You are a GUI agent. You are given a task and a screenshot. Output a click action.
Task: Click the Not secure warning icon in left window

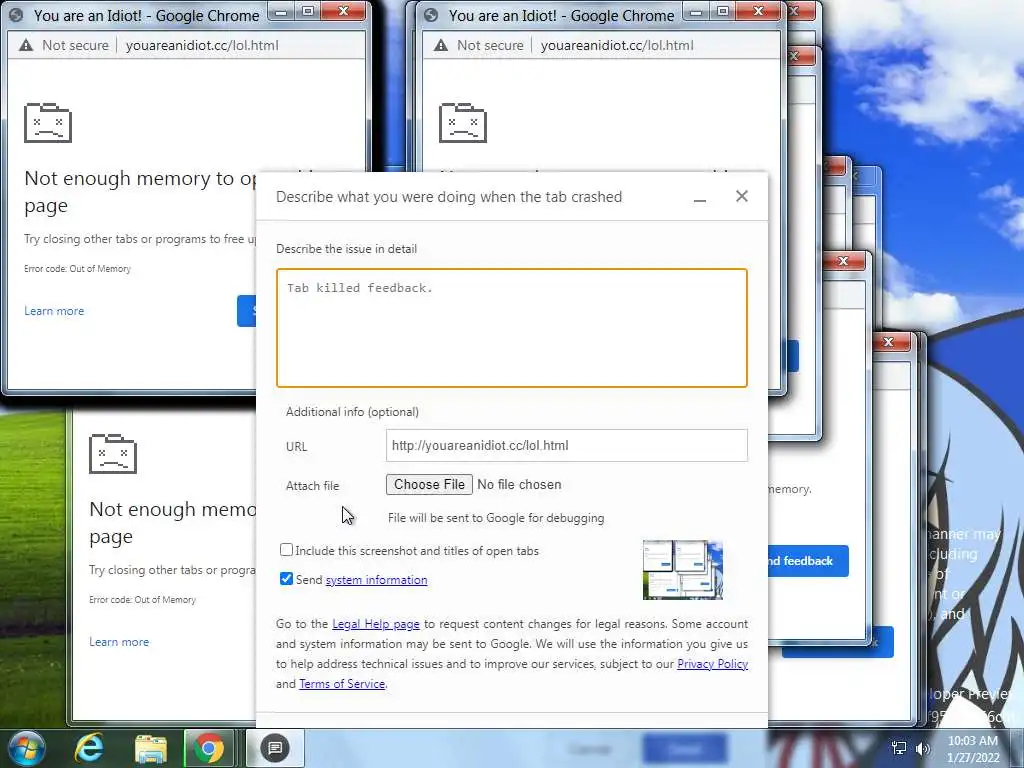[x=26, y=45]
